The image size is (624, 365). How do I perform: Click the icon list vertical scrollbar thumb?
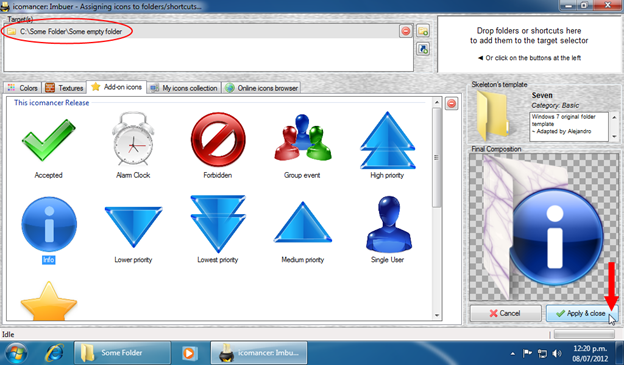[x=437, y=158]
